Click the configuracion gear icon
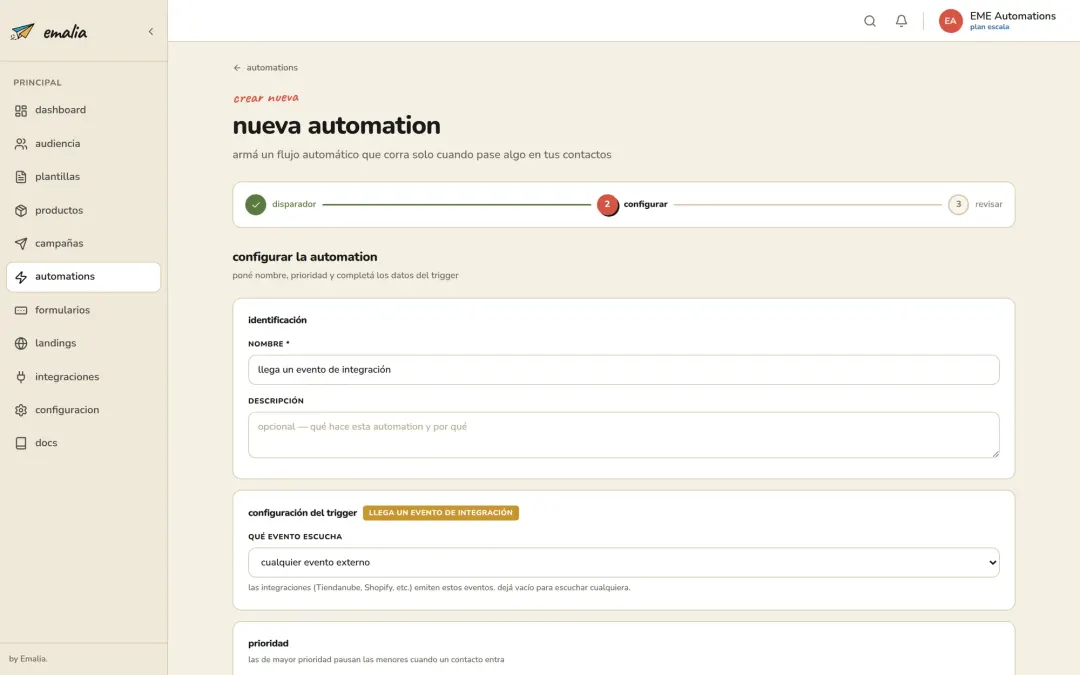Viewport: 1080px width, 675px height. coord(21,410)
